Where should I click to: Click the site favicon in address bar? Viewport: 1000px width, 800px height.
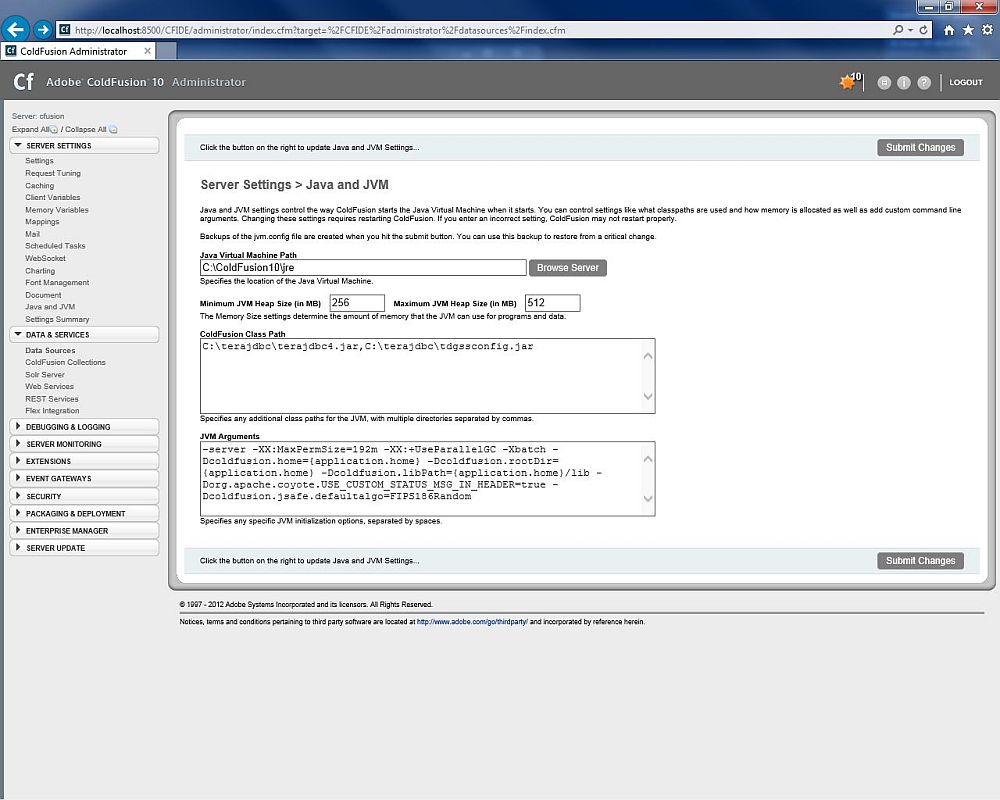coord(64,29)
